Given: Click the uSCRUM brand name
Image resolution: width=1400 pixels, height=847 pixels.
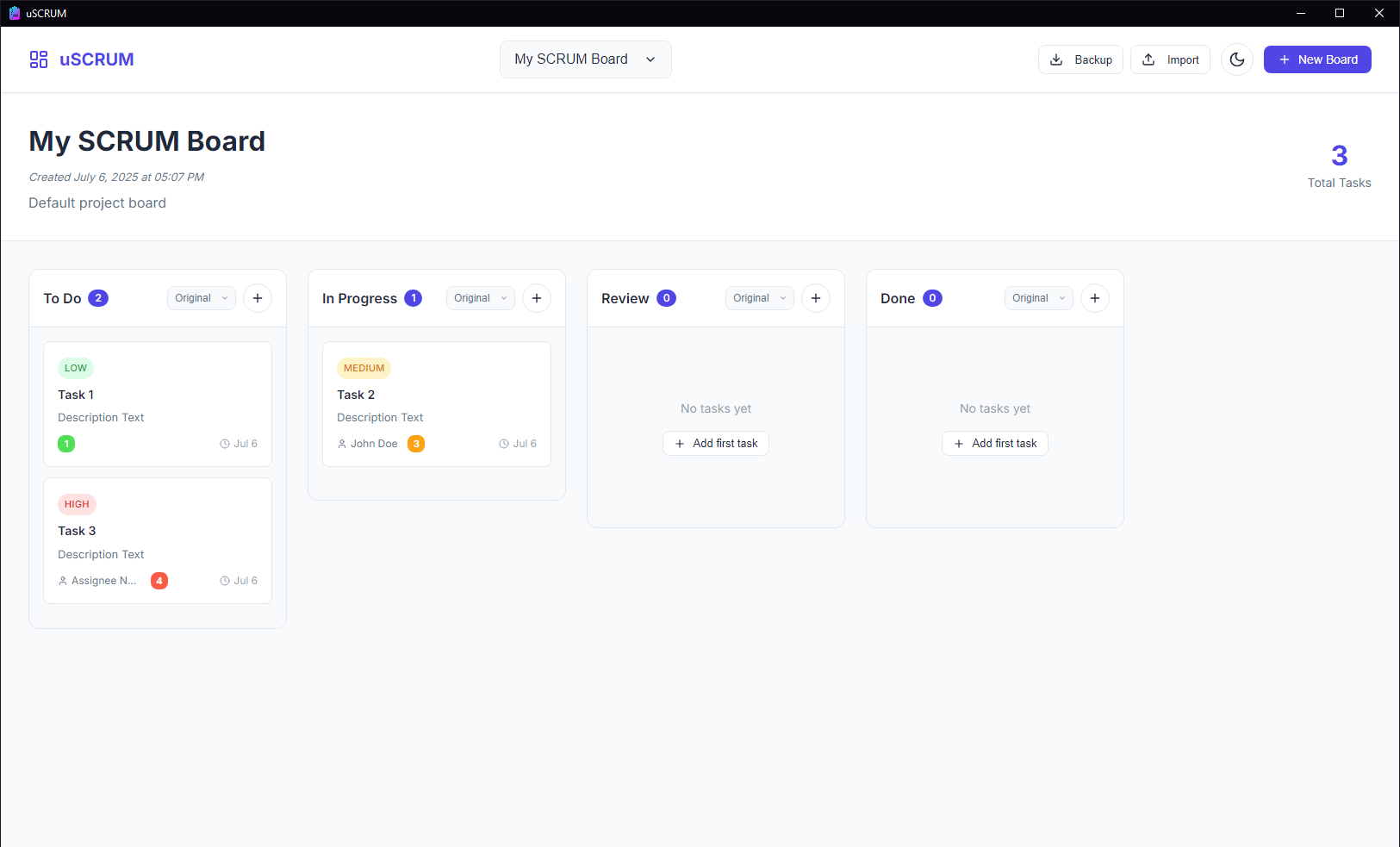Looking at the screenshot, I should (96, 59).
